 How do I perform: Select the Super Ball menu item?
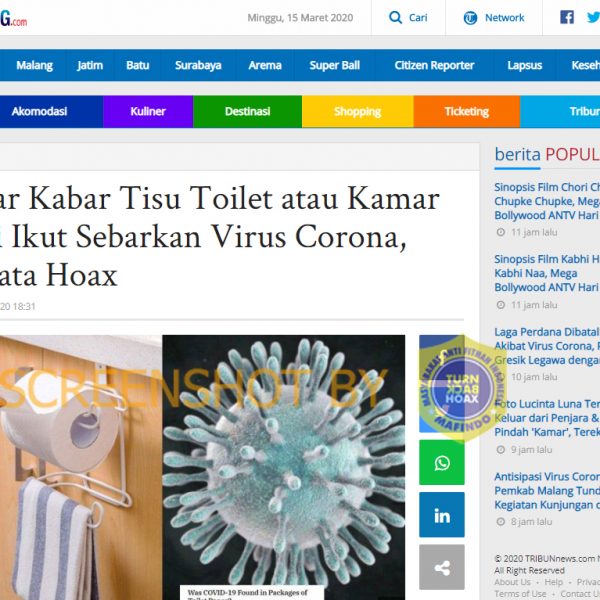334,65
